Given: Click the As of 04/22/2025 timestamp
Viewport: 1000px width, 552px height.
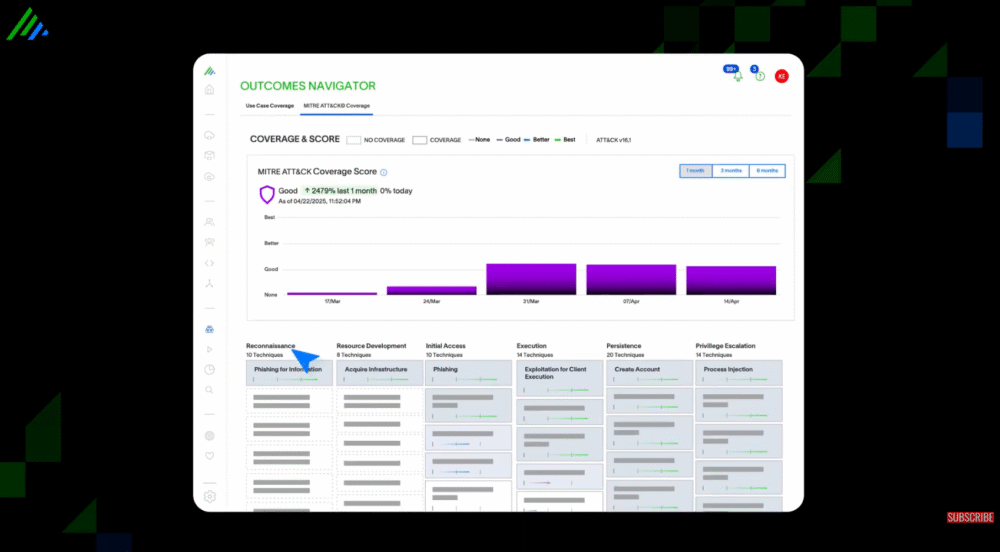Looking at the screenshot, I should coord(320,201).
